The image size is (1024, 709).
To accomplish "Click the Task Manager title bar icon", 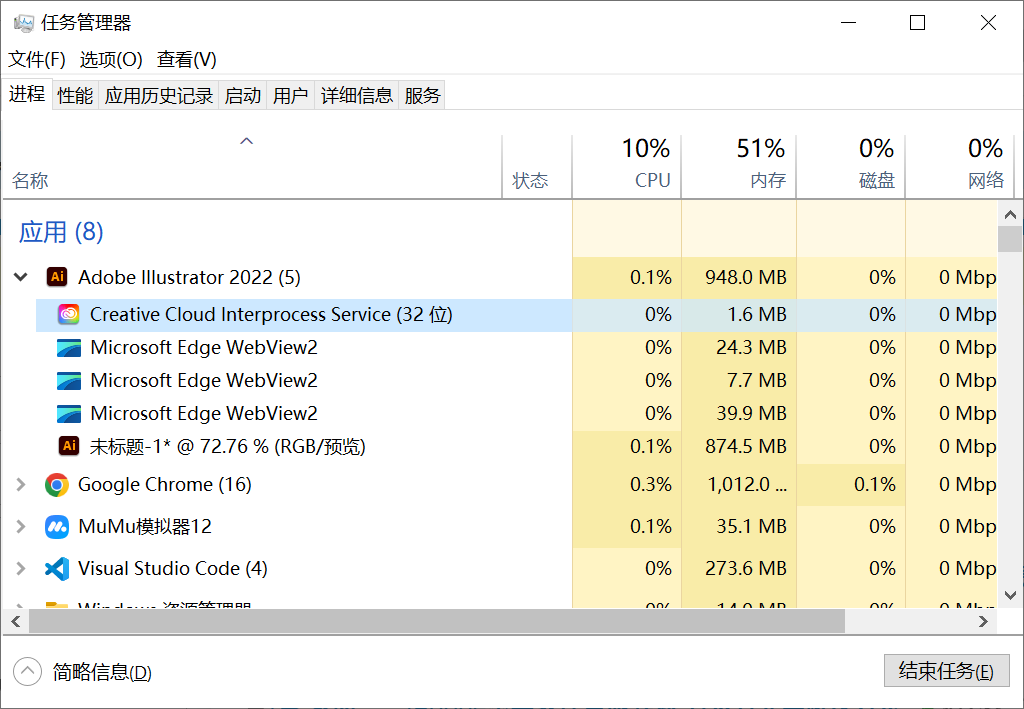I will click(x=24, y=23).
